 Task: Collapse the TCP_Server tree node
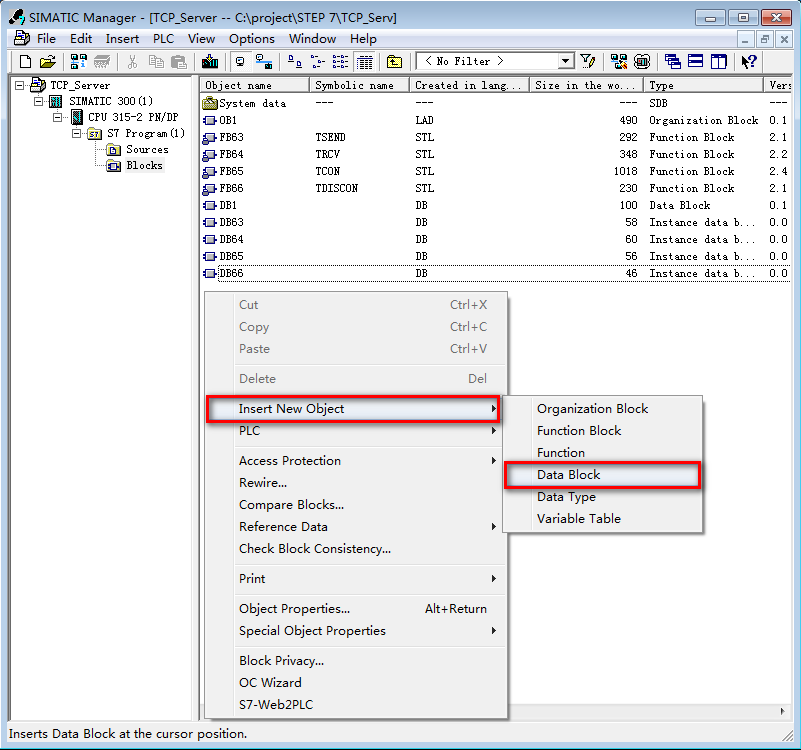[19, 85]
